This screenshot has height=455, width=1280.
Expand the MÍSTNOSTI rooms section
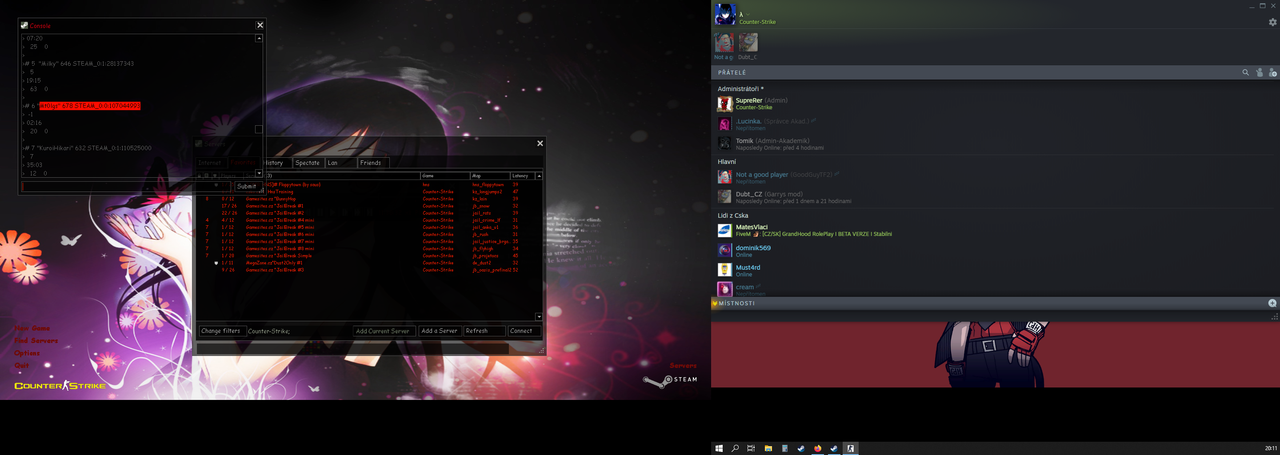pyautogui.click(x=737, y=303)
